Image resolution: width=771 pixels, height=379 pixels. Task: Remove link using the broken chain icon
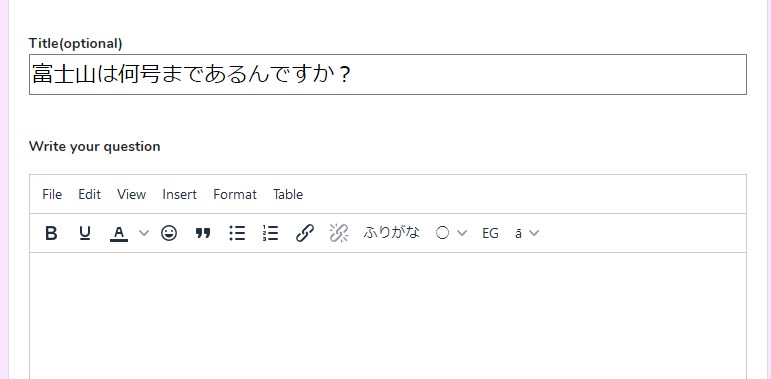click(x=339, y=233)
